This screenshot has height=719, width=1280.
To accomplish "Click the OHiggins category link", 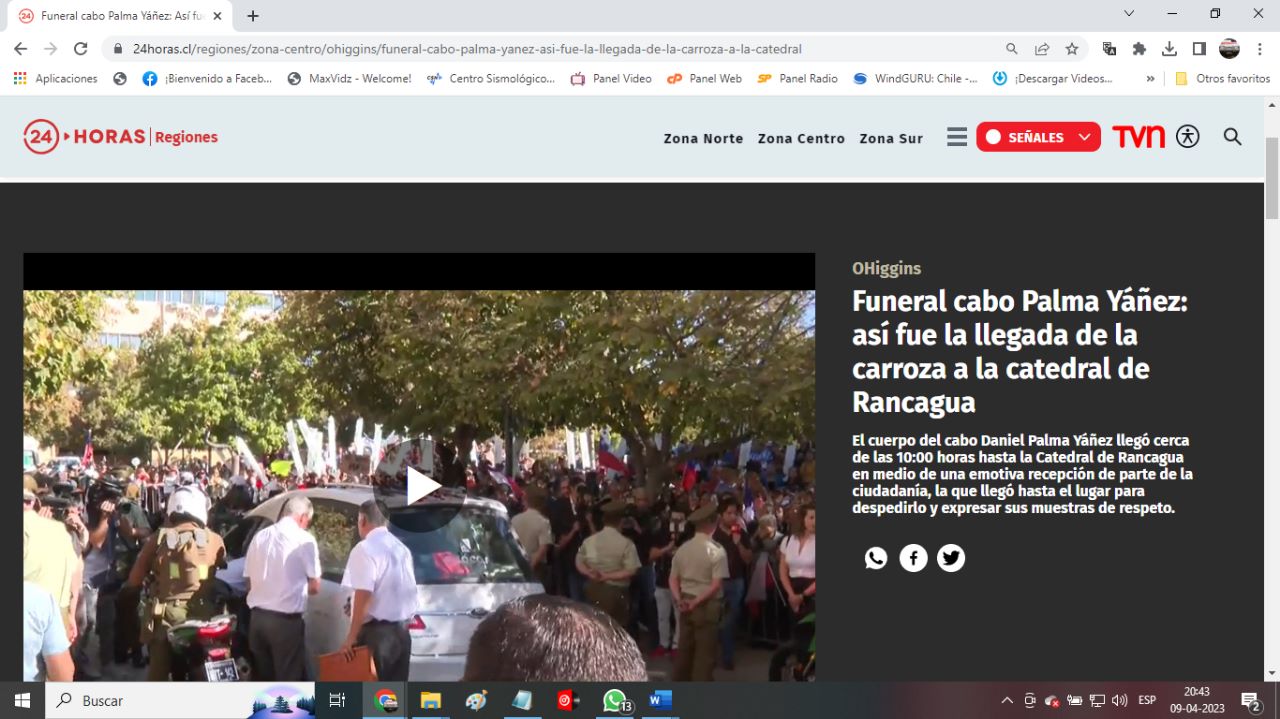I will pyautogui.click(x=886, y=268).
